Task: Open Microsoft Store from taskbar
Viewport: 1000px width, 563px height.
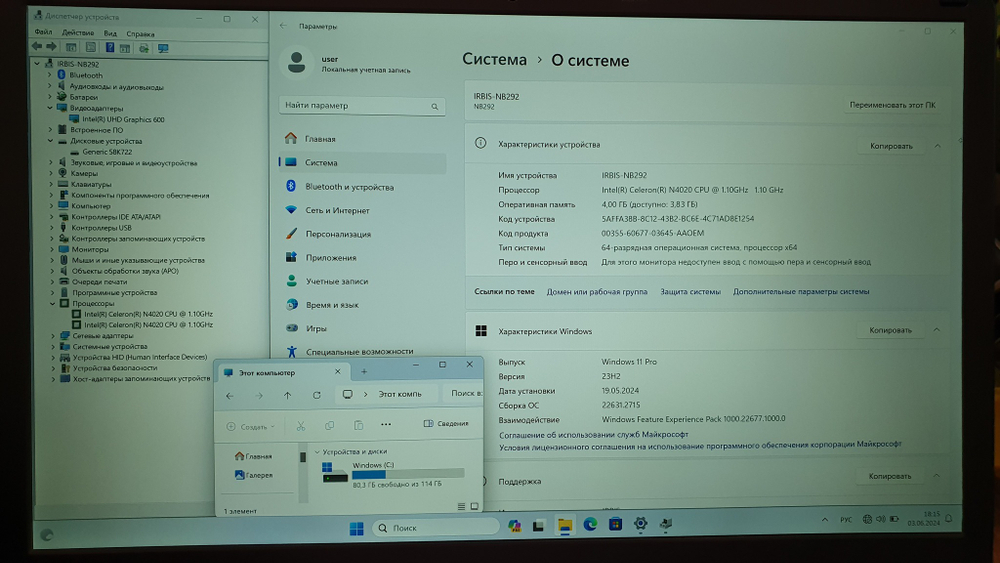Action: pyautogui.click(x=615, y=524)
